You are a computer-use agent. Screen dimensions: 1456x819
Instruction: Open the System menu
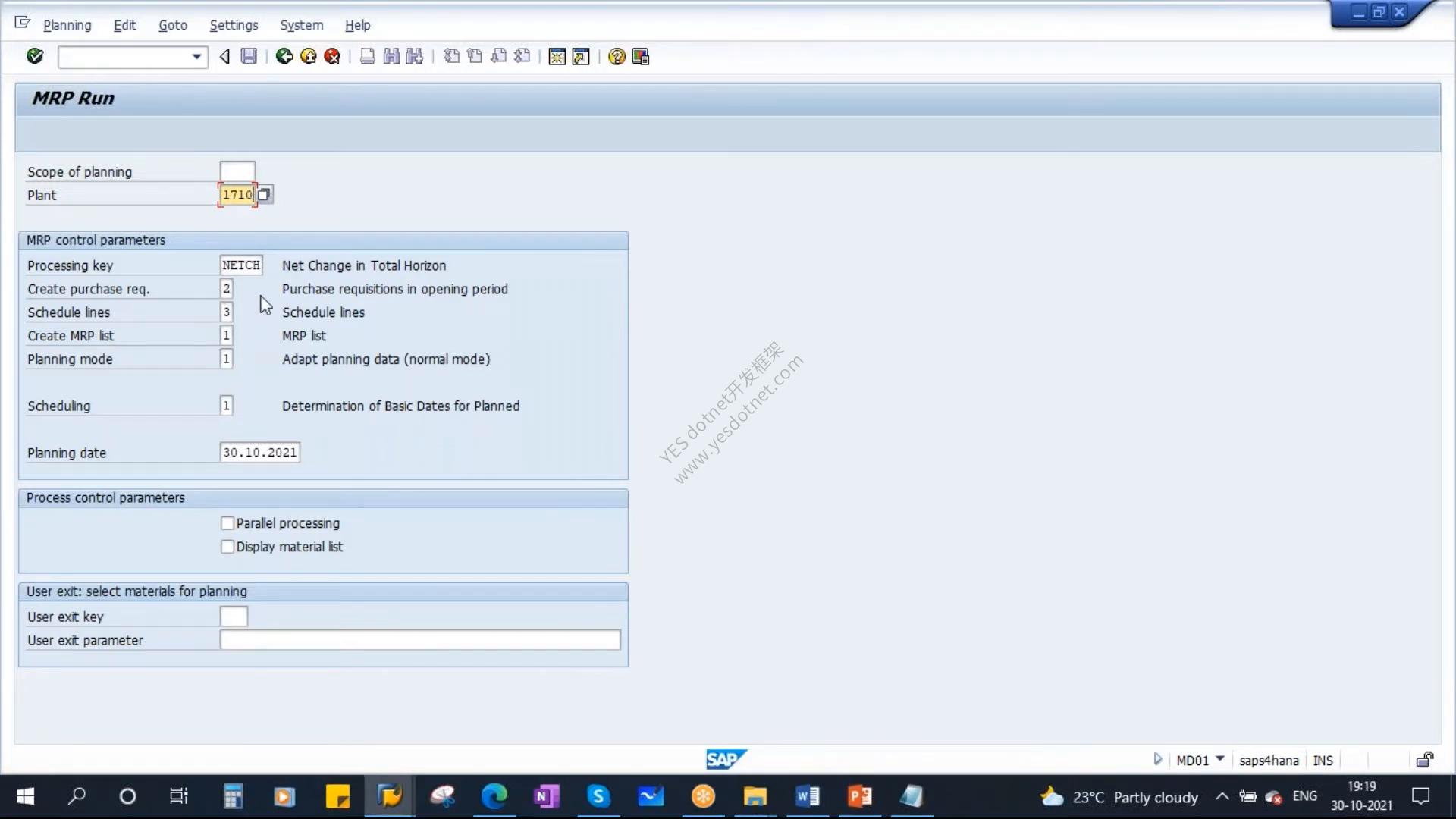(x=302, y=25)
